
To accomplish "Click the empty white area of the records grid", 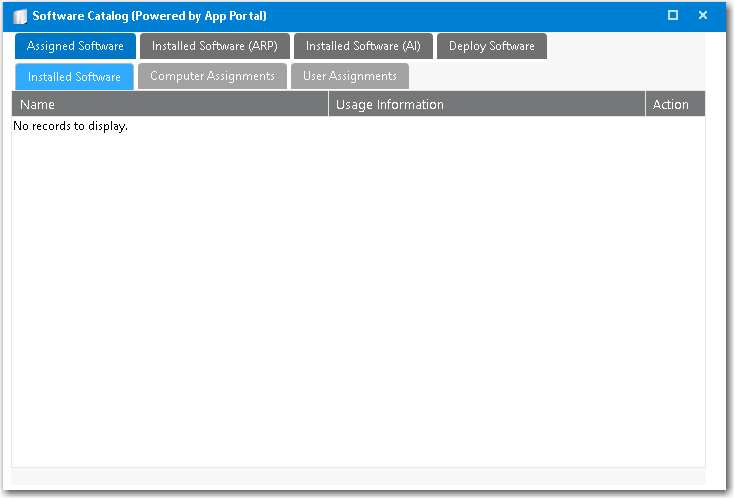I will point(358,300).
